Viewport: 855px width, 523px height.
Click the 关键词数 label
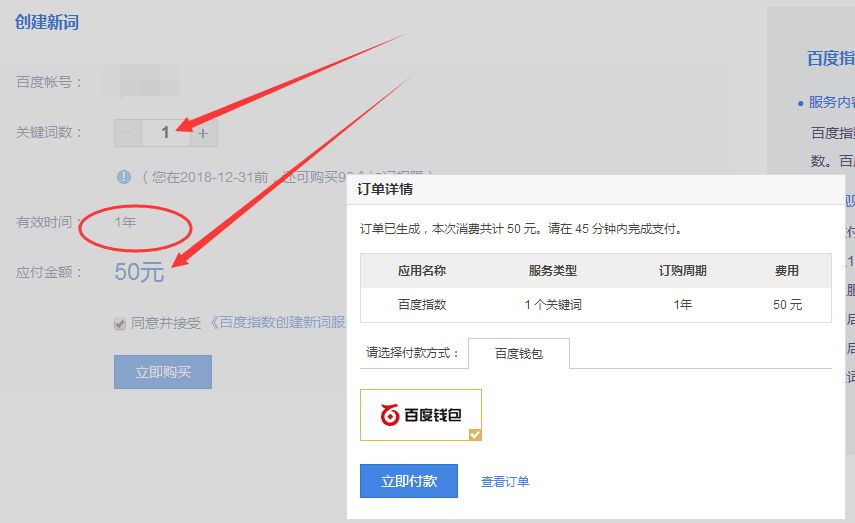(49, 132)
